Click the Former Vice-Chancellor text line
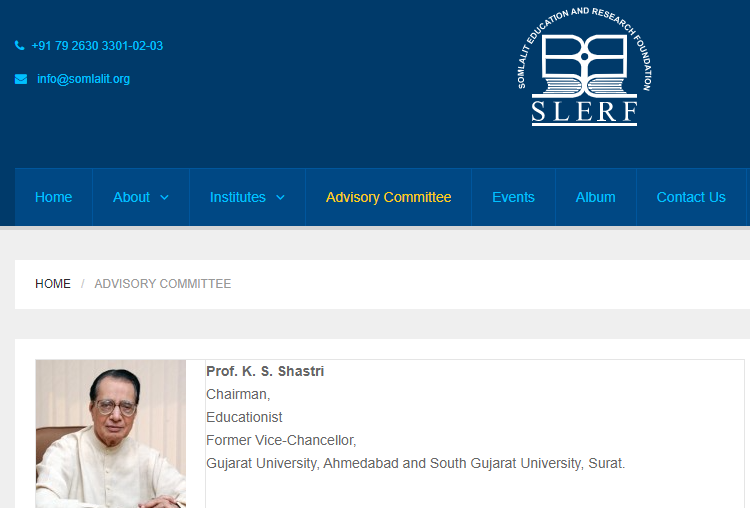This screenshot has width=750, height=508. pyautogui.click(x=281, y=440)
